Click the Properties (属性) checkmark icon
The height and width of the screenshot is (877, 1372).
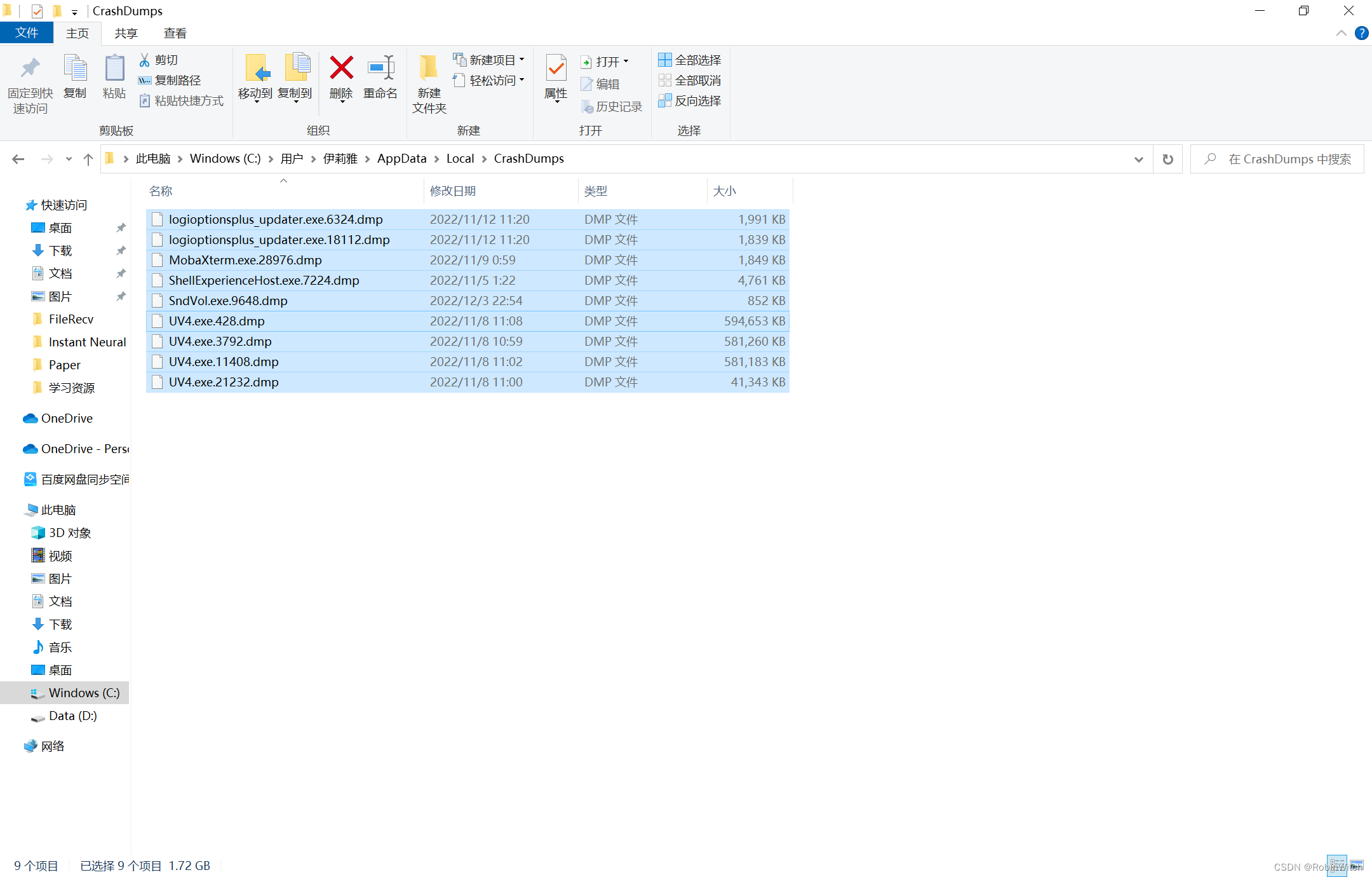point(556,69)
